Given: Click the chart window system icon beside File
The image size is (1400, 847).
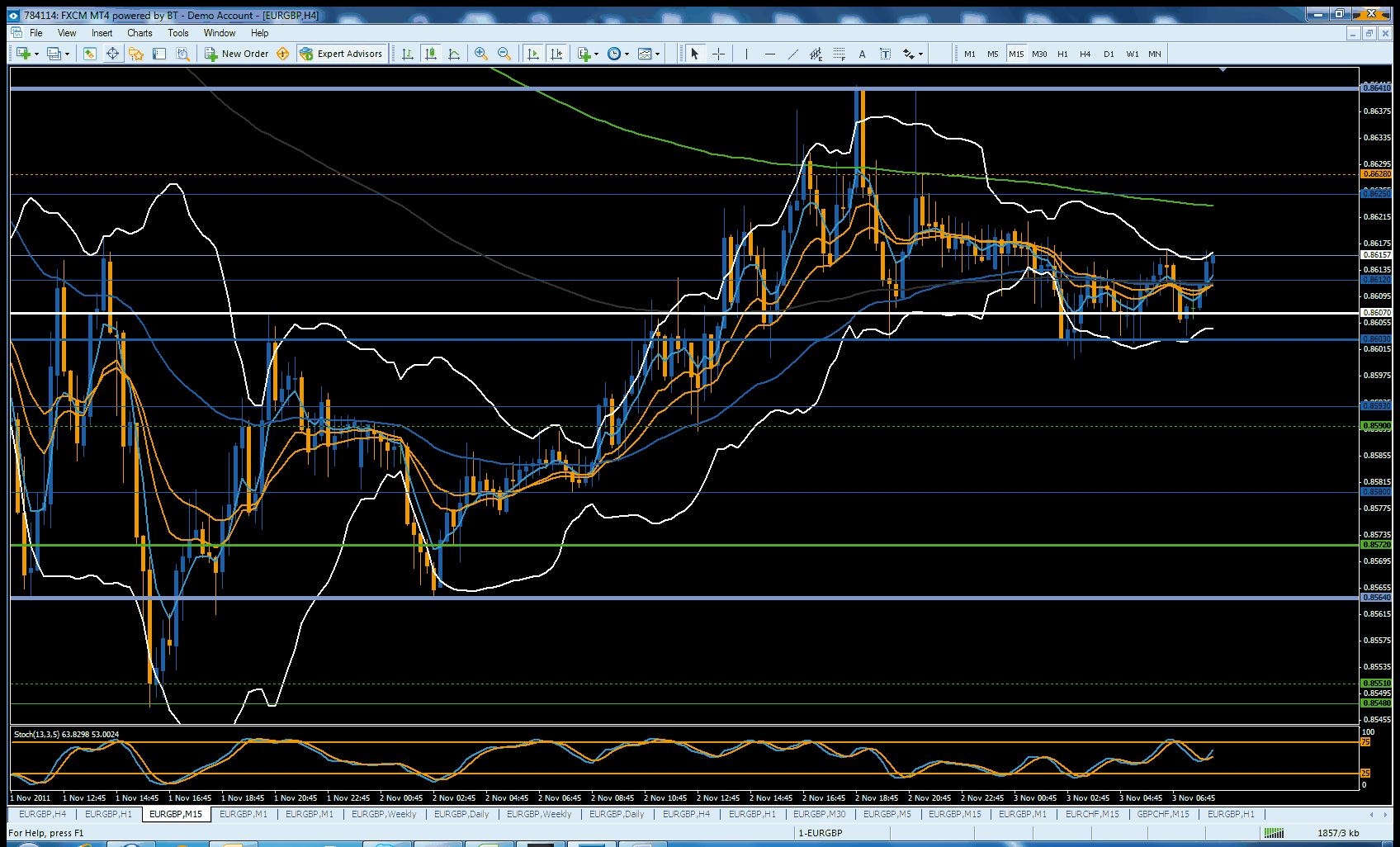Looking at the screenshot, I should coord(17,33).
